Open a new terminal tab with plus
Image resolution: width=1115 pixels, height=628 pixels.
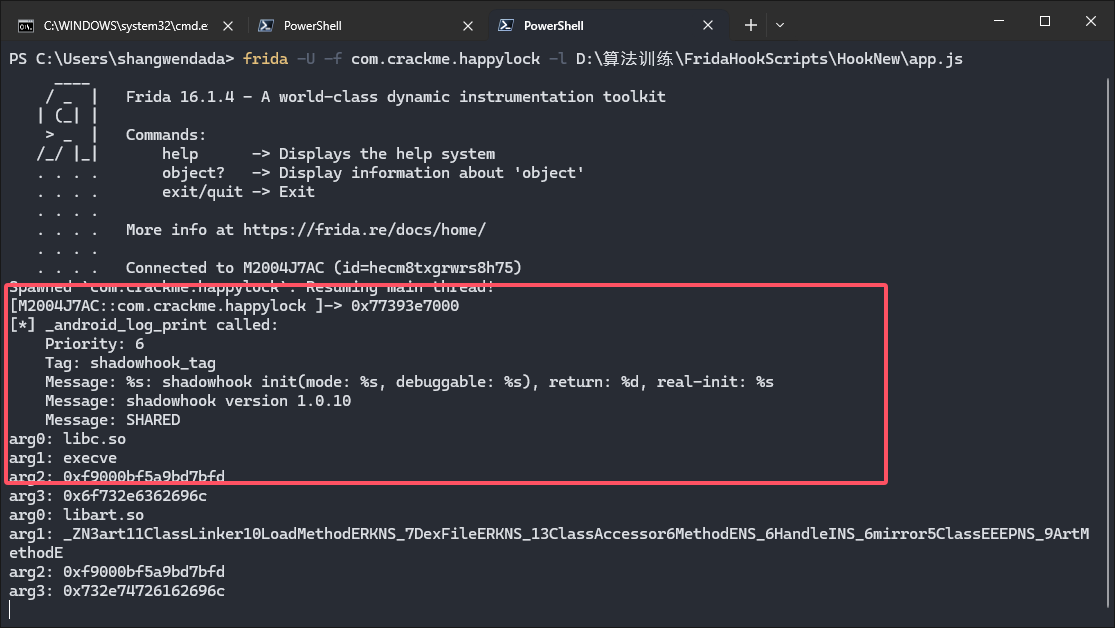pos(750,26)
